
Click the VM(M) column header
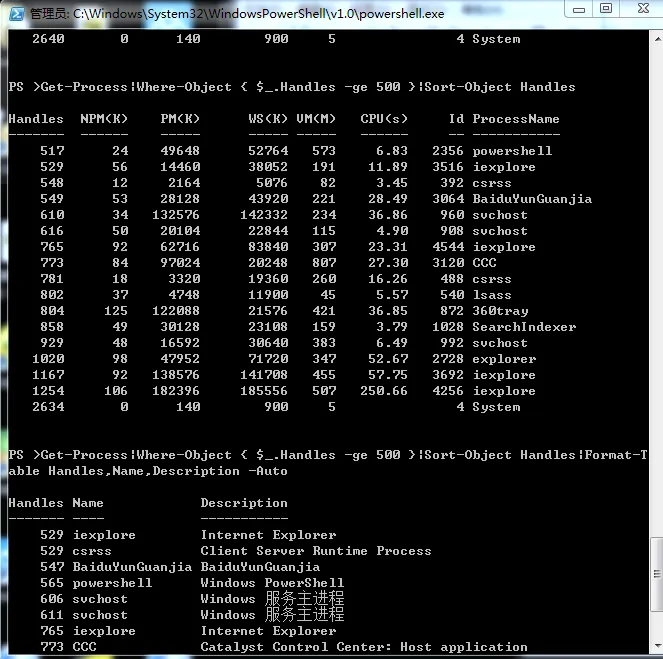click(x=316, y=119)
